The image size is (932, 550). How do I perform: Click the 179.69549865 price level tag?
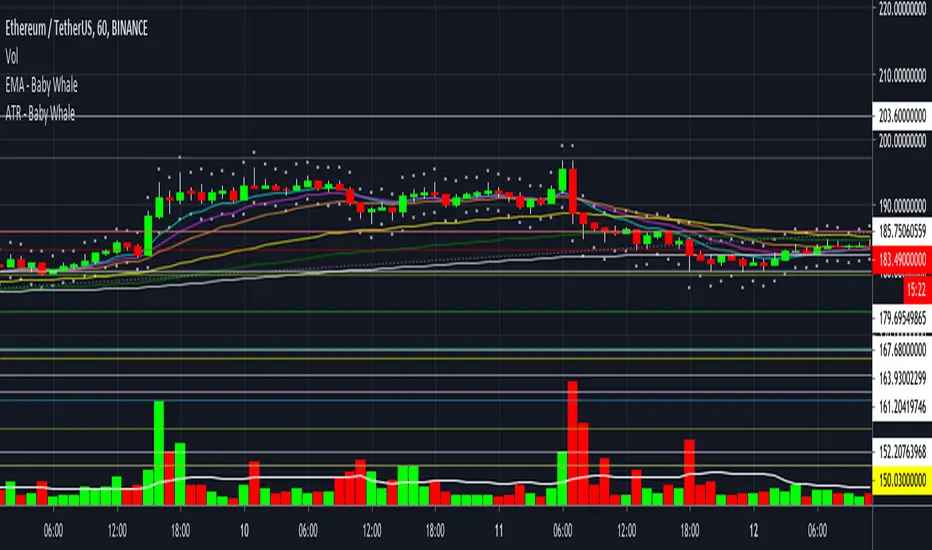coord(902,319)
